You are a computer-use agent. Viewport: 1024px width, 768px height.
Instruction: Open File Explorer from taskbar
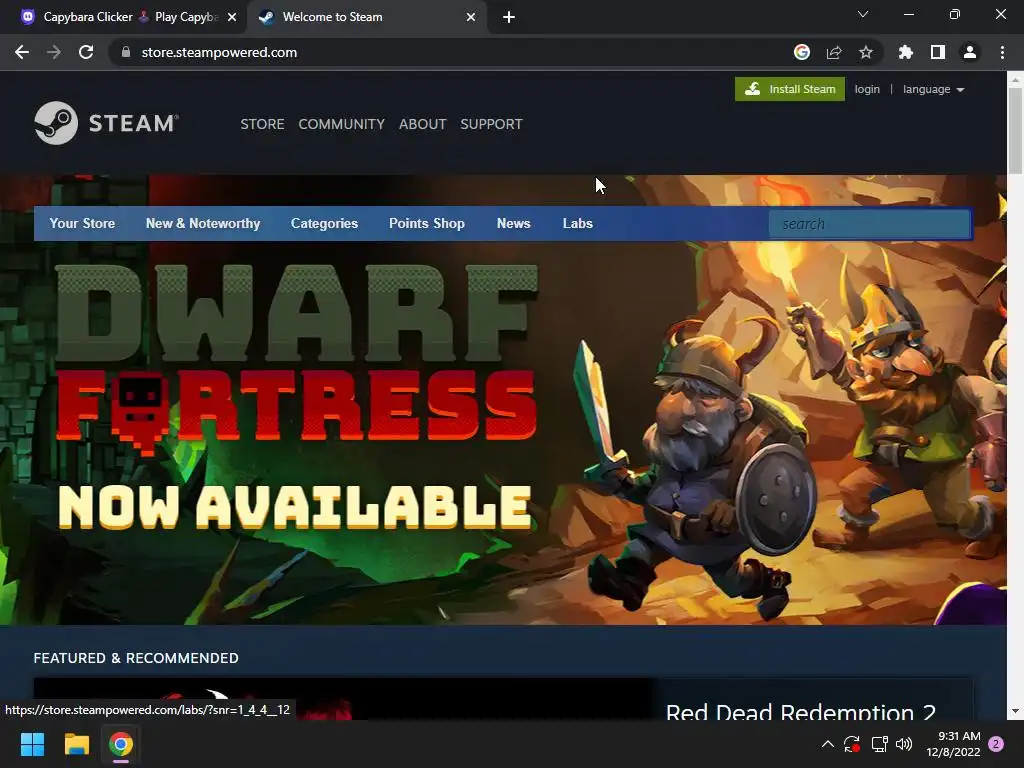[76, 744]
